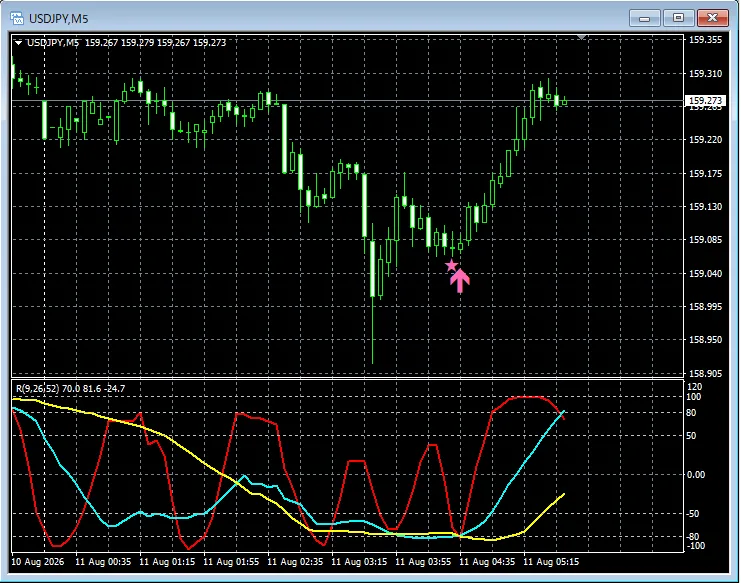The image size is (741, 583).
Task: Click the OHLC values text in chart header
Action: click(155, 43)
